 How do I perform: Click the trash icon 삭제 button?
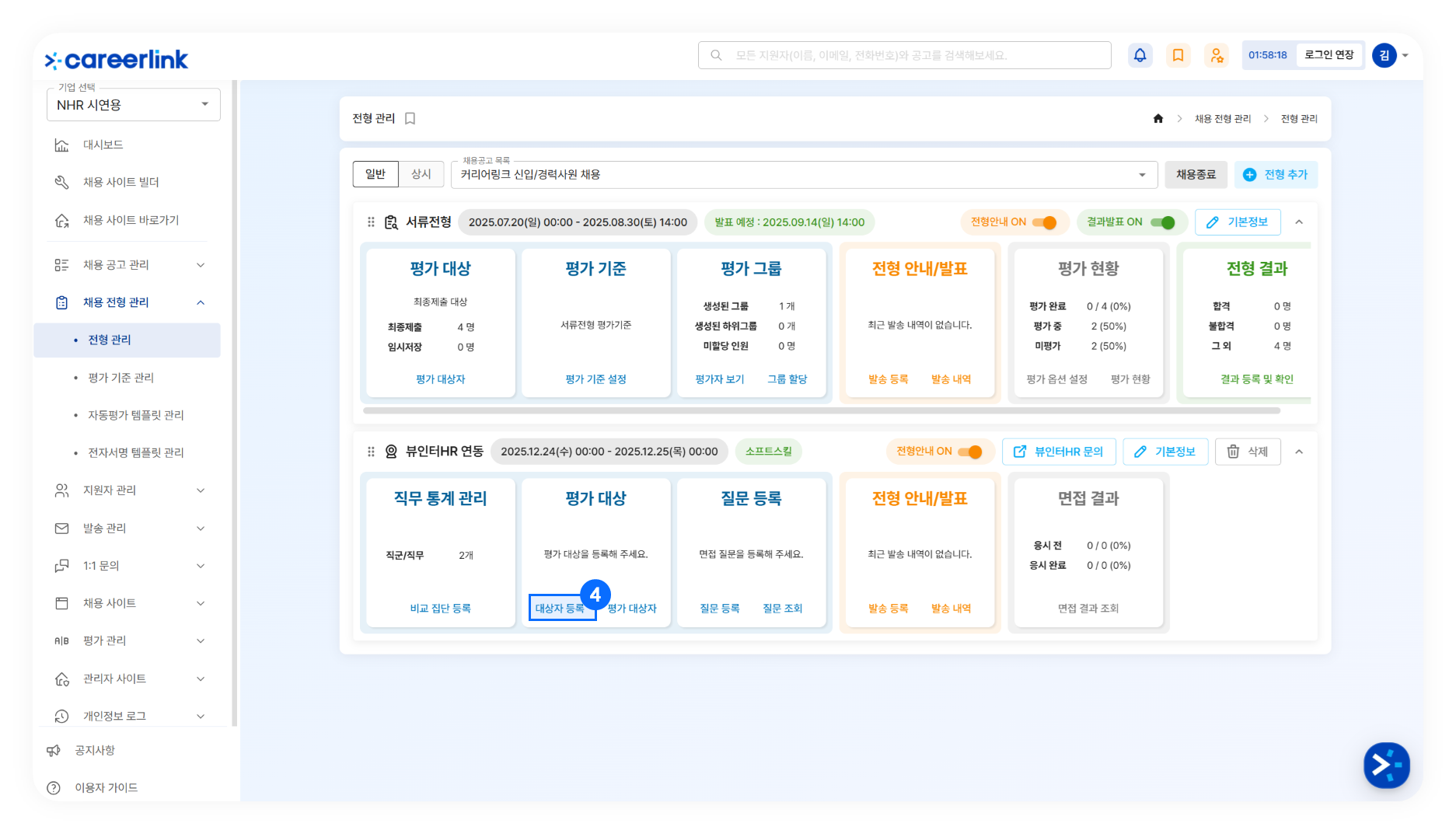[1247, 452]
